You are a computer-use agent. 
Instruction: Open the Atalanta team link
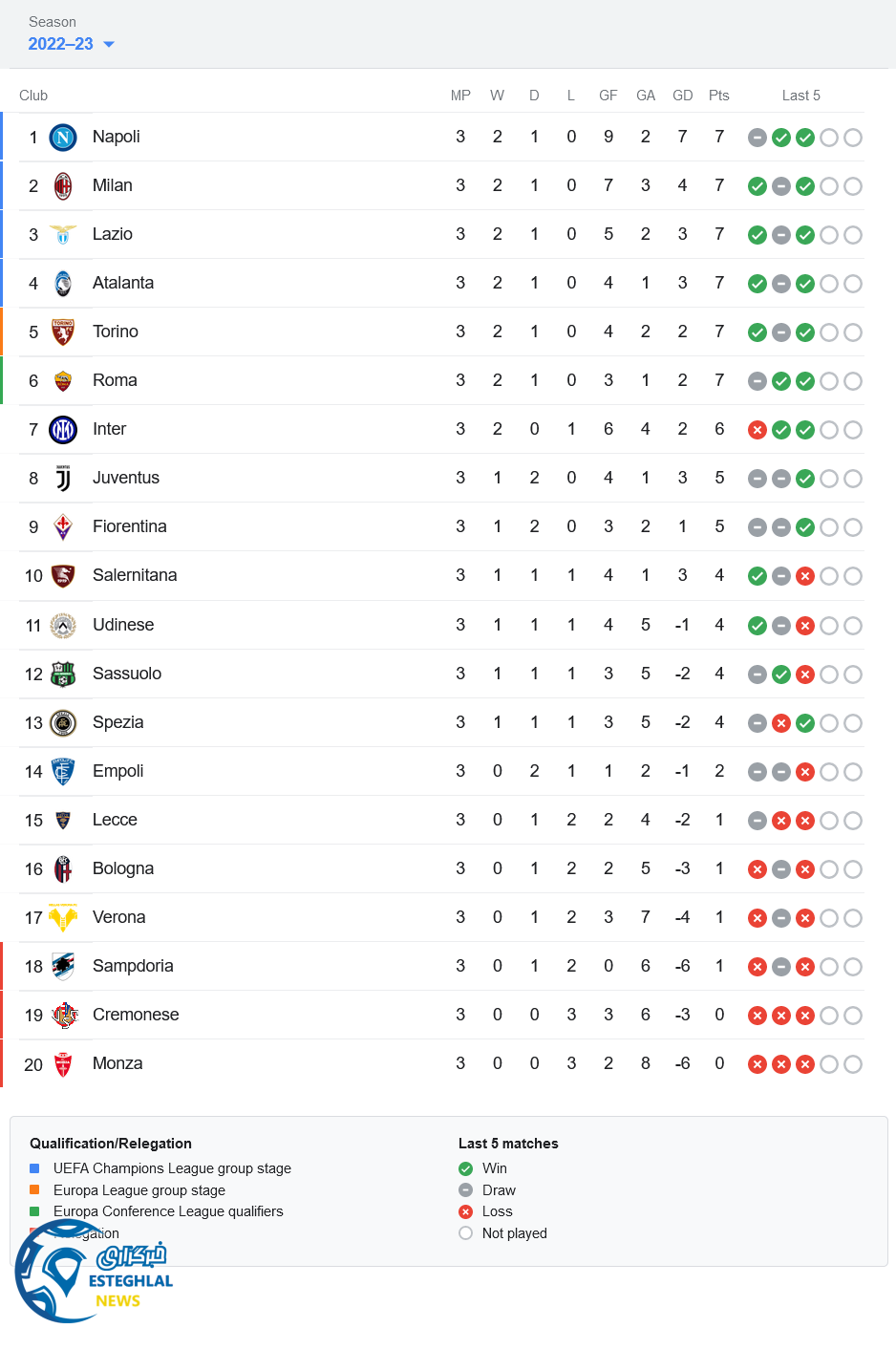pos(123,283)
